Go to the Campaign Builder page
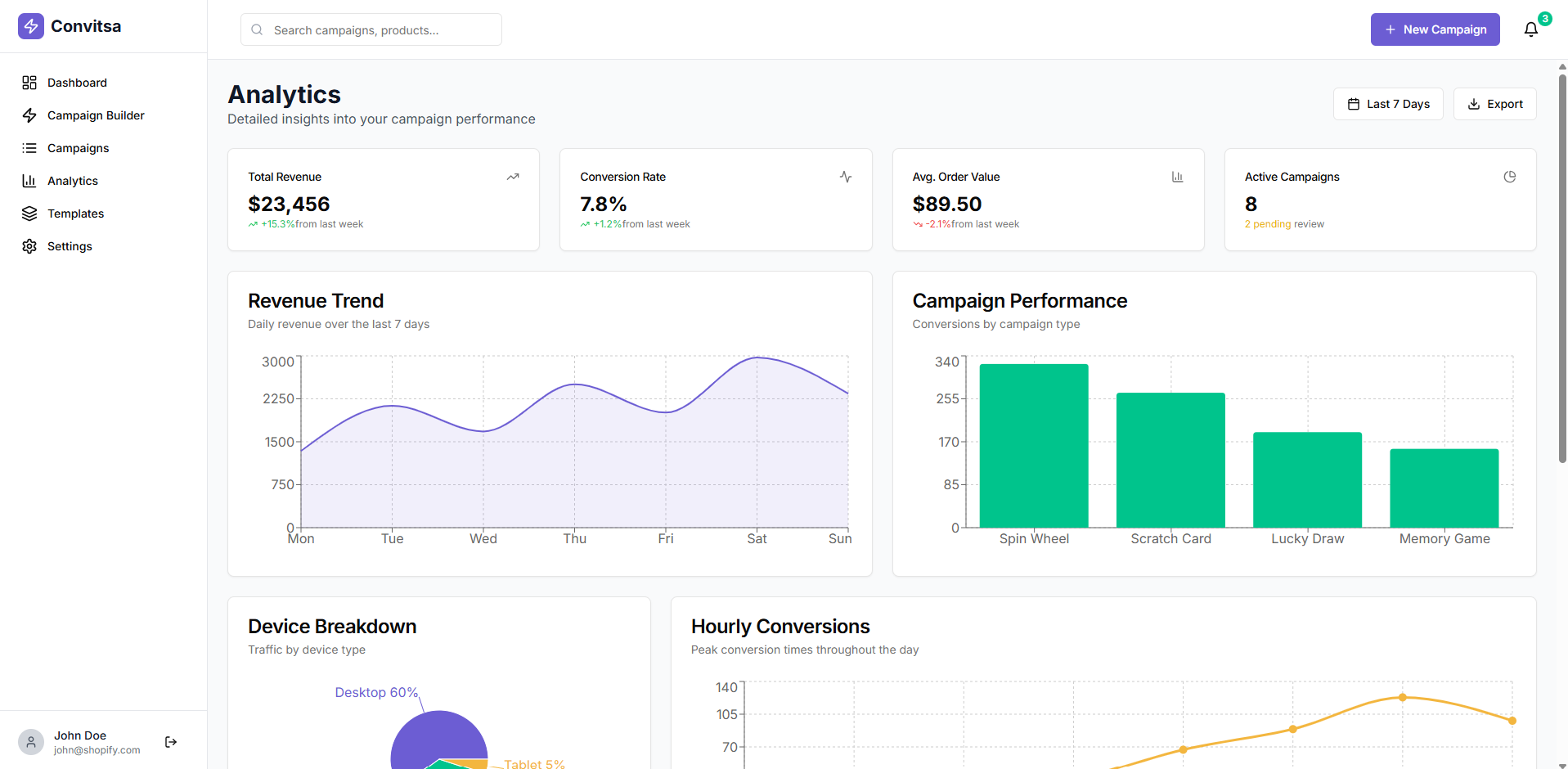Viewport: 1568px width, 769px height. [x=103, y=115]
